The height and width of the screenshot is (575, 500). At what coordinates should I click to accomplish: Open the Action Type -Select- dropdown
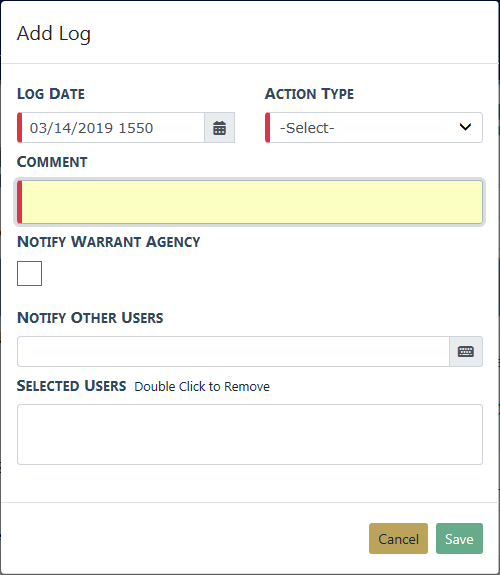374,128
